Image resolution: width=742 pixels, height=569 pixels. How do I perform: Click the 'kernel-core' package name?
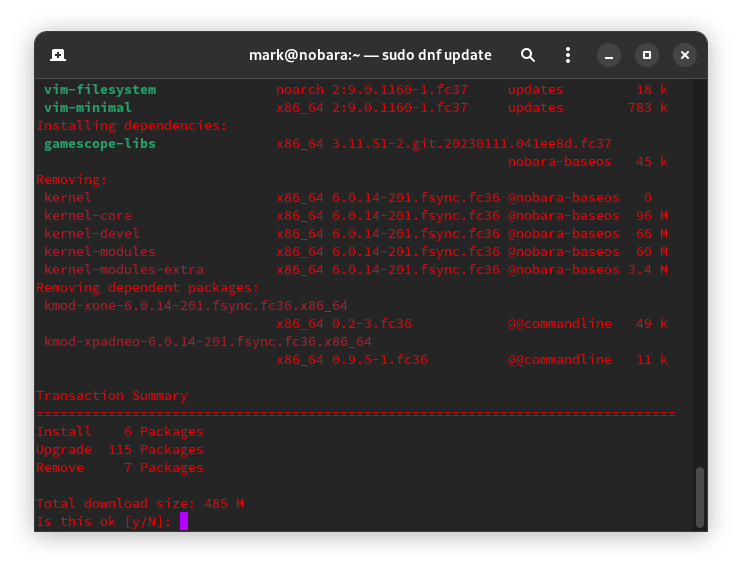[88, 215]
